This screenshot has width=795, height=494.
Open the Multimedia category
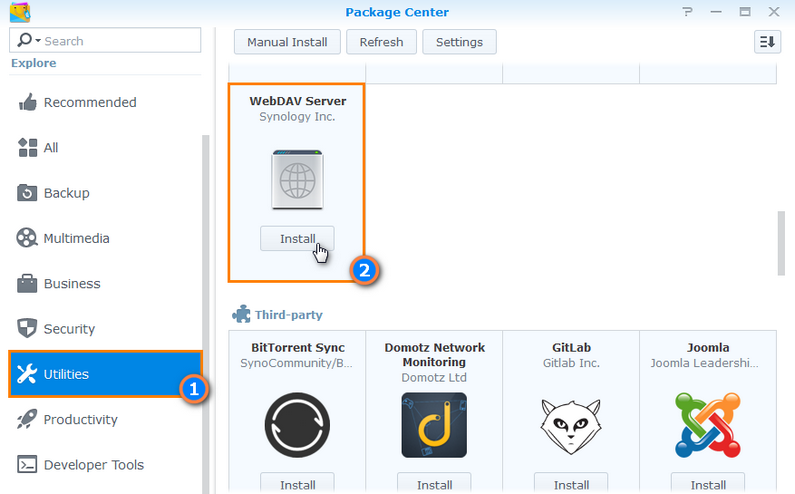click(x=76, y=238)
